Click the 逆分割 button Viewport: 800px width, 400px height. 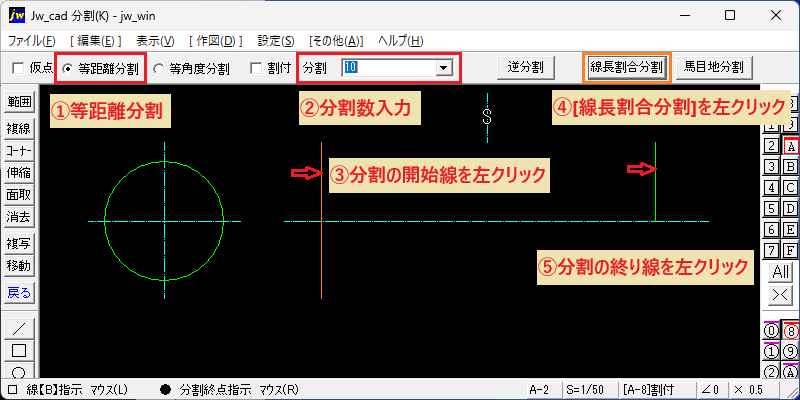point(526,67)
